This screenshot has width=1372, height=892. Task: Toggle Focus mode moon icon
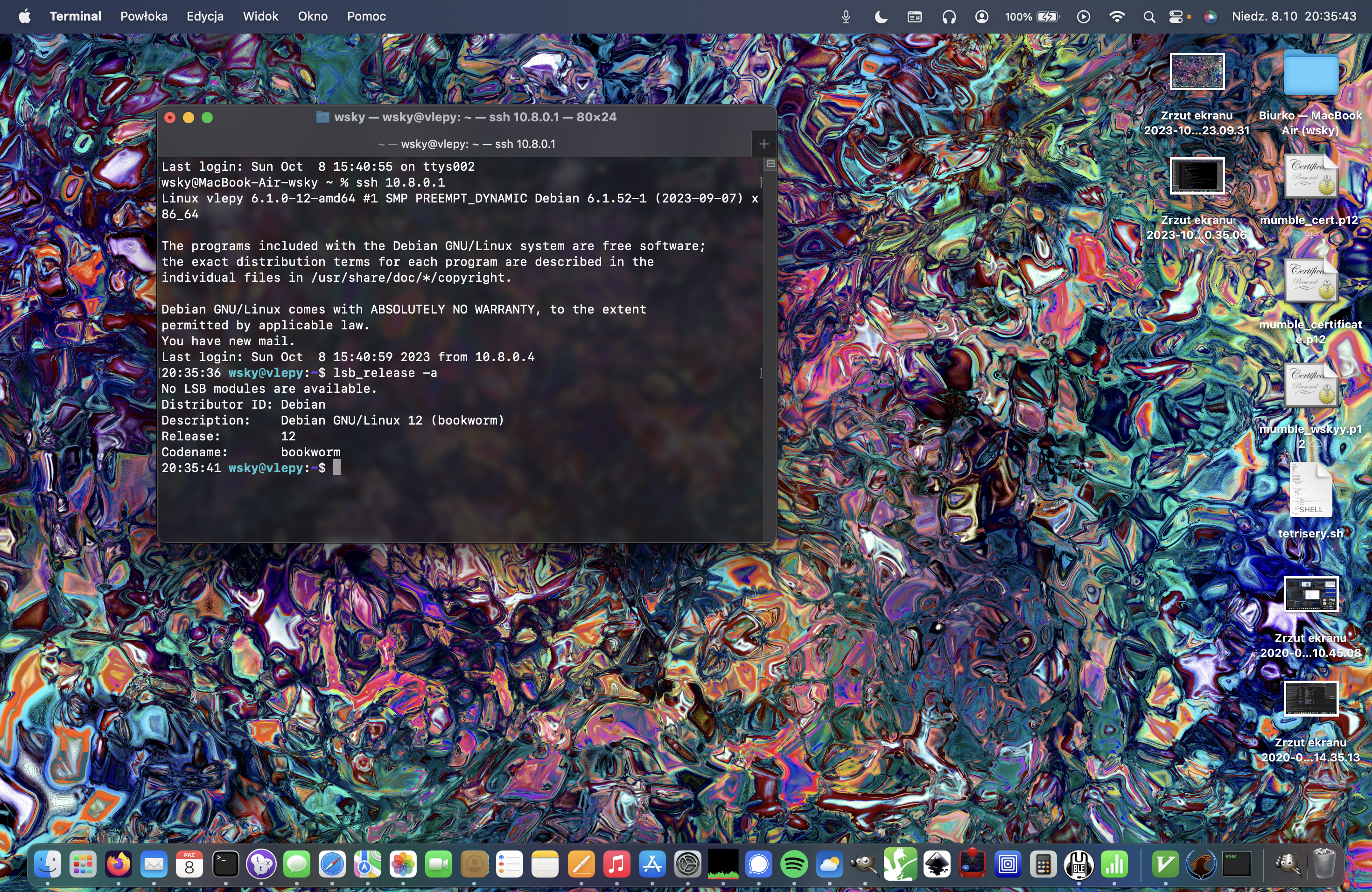[x=880, y=17]
